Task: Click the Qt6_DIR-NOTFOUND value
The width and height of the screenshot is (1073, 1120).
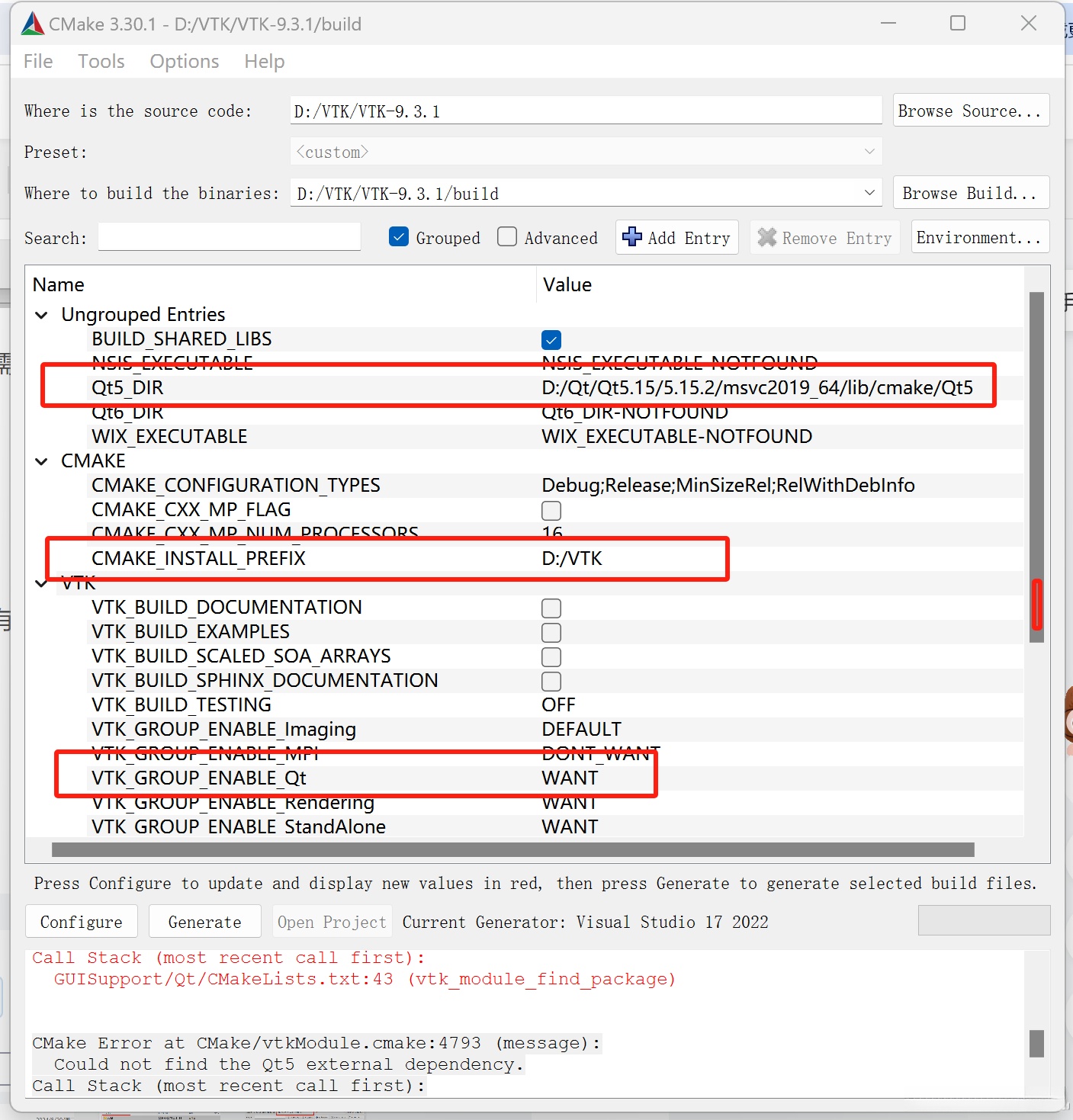Action: point(634,412)
